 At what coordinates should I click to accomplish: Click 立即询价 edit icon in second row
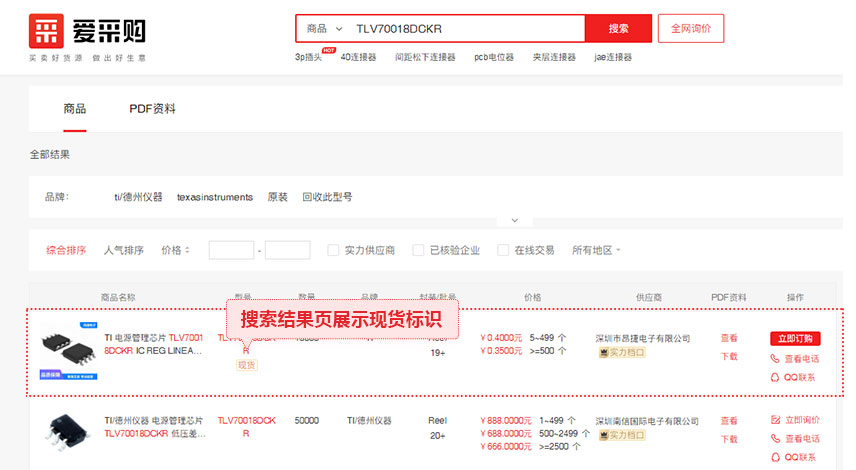point(775,420)
